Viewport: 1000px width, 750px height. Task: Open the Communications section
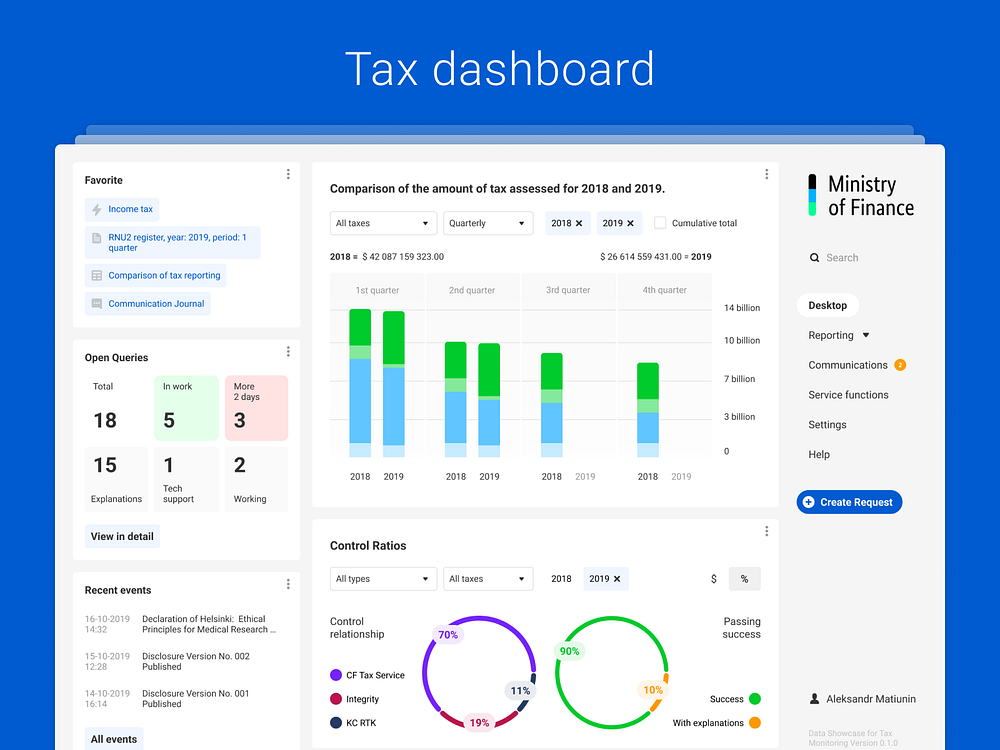(x=848, y=365)
